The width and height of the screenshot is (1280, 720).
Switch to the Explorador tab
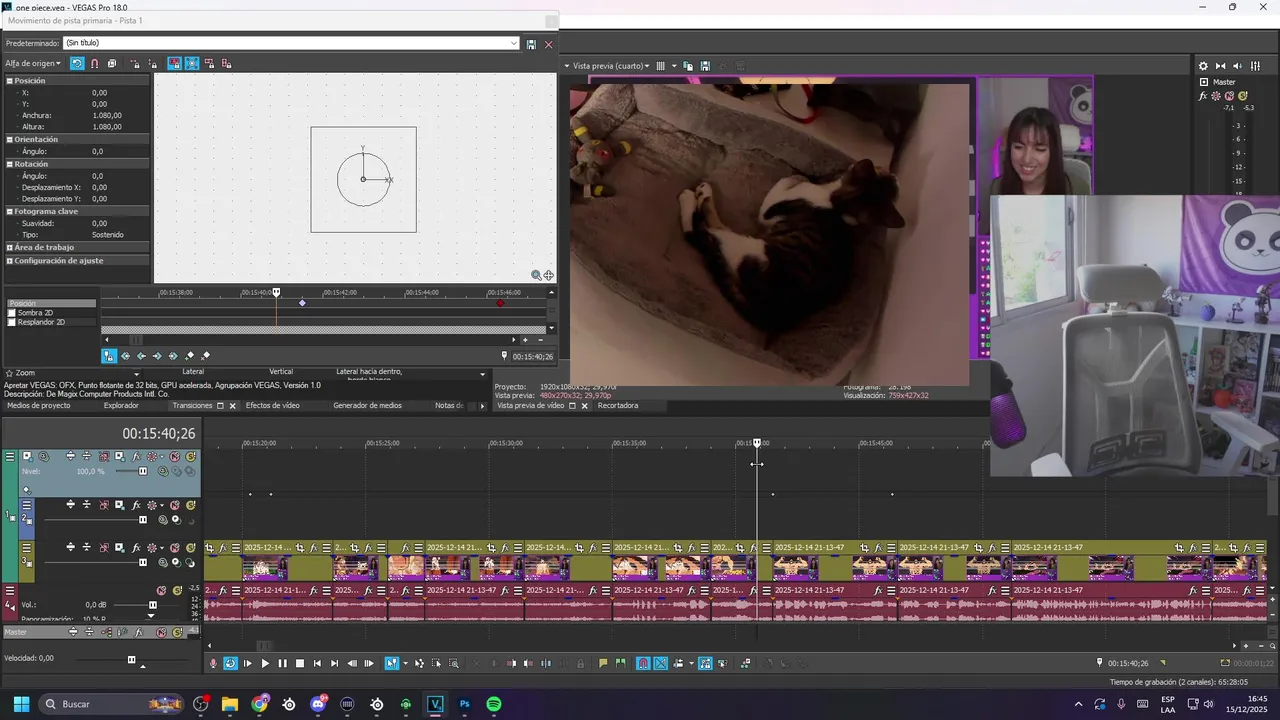coord(121,406)
